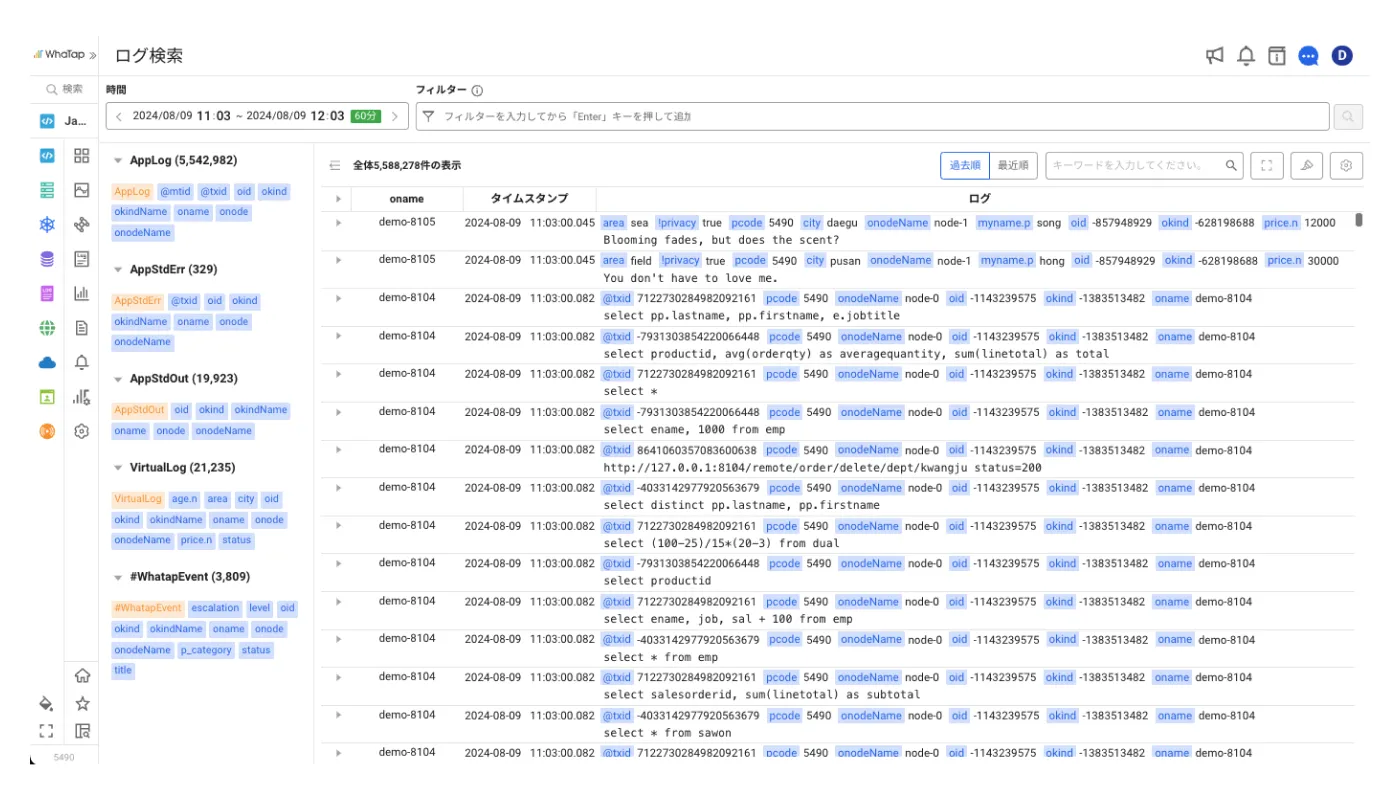Go to home via house icon
Image resolution: width=1400 pixels, height=800 pixels.
pyautogui.click(x=82, y=676)
